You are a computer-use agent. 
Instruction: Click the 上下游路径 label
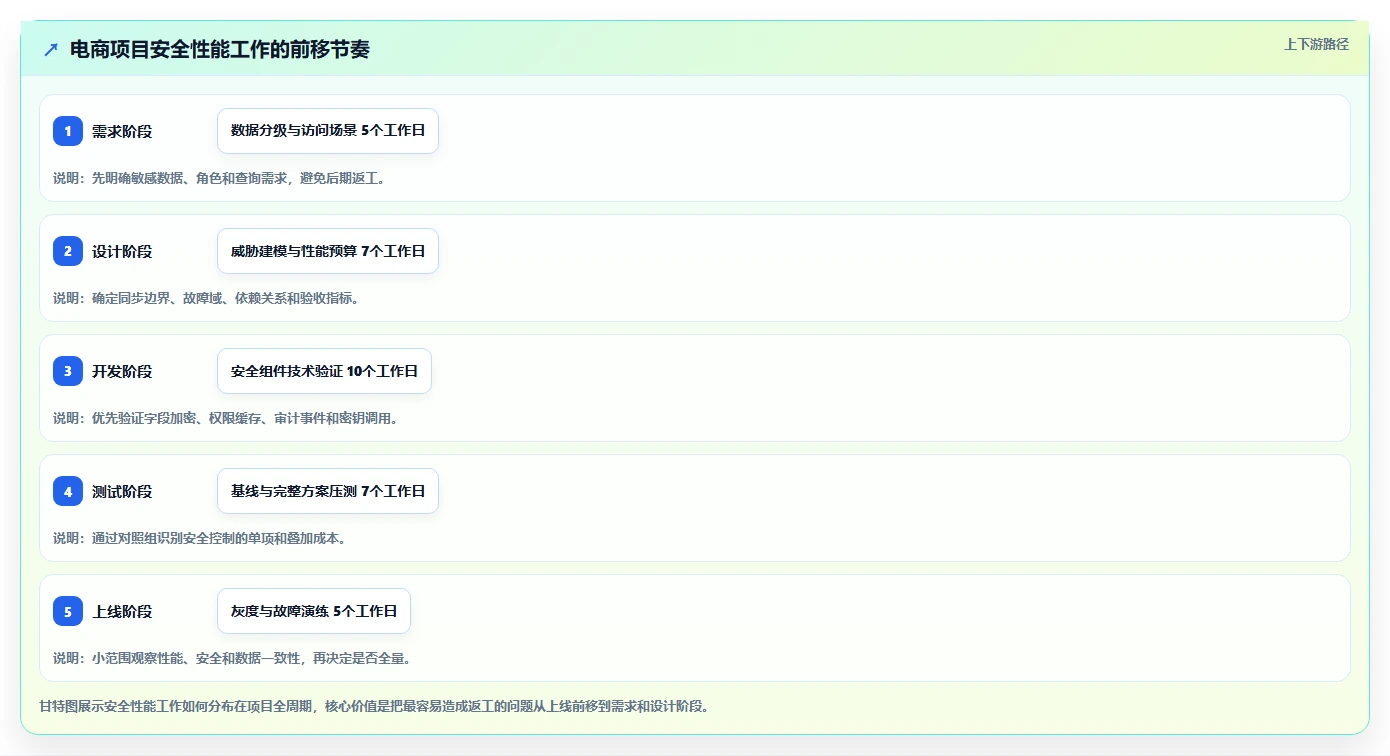[x=1316, y=44]
